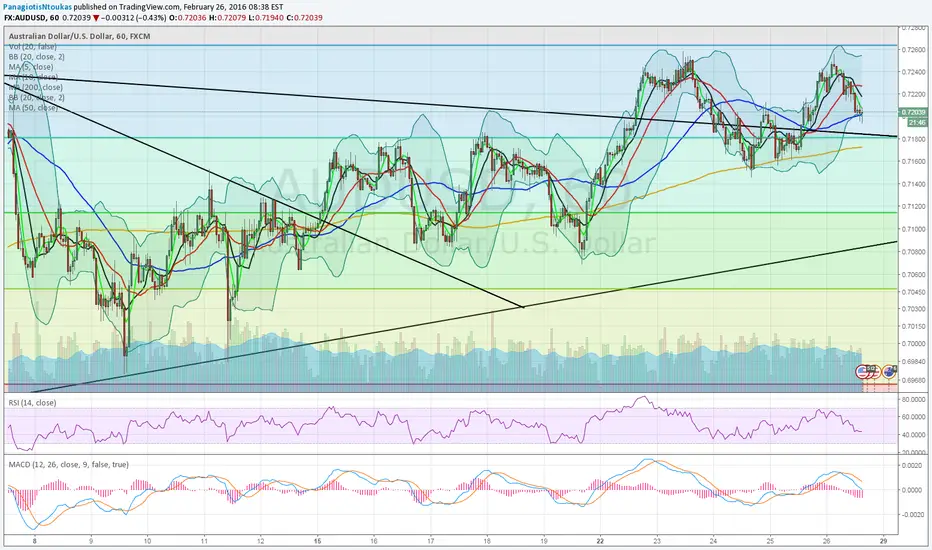Select the MA (5, close) indicator label
The width and height of the screenshot is (932, 550).
(x=31, y=67)
